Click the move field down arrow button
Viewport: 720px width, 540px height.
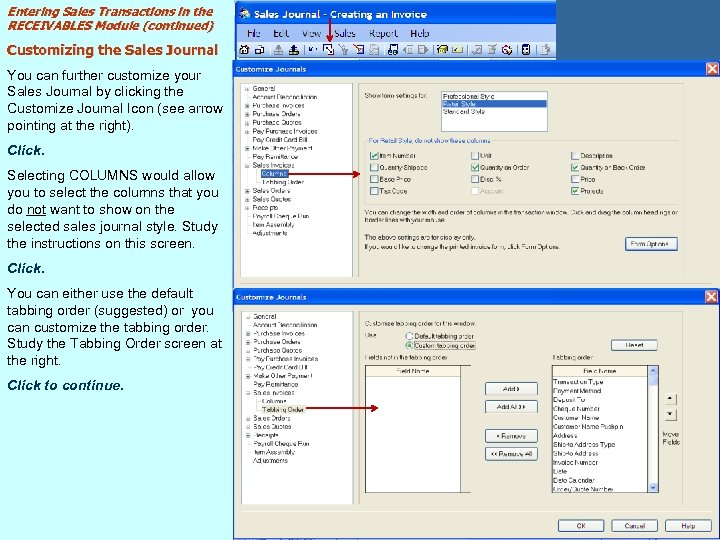(670, 414)
